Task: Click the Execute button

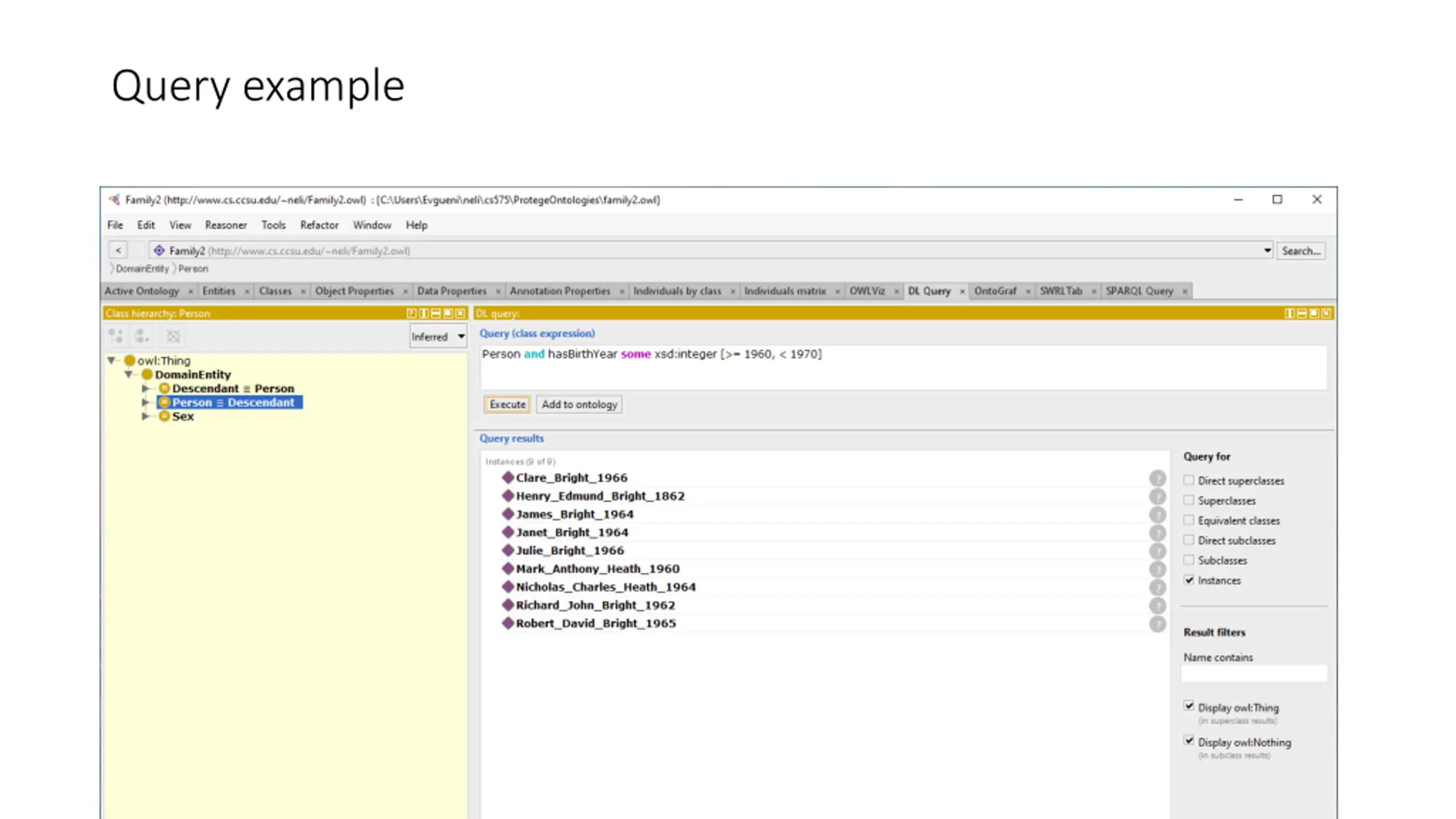Action: 507,404
